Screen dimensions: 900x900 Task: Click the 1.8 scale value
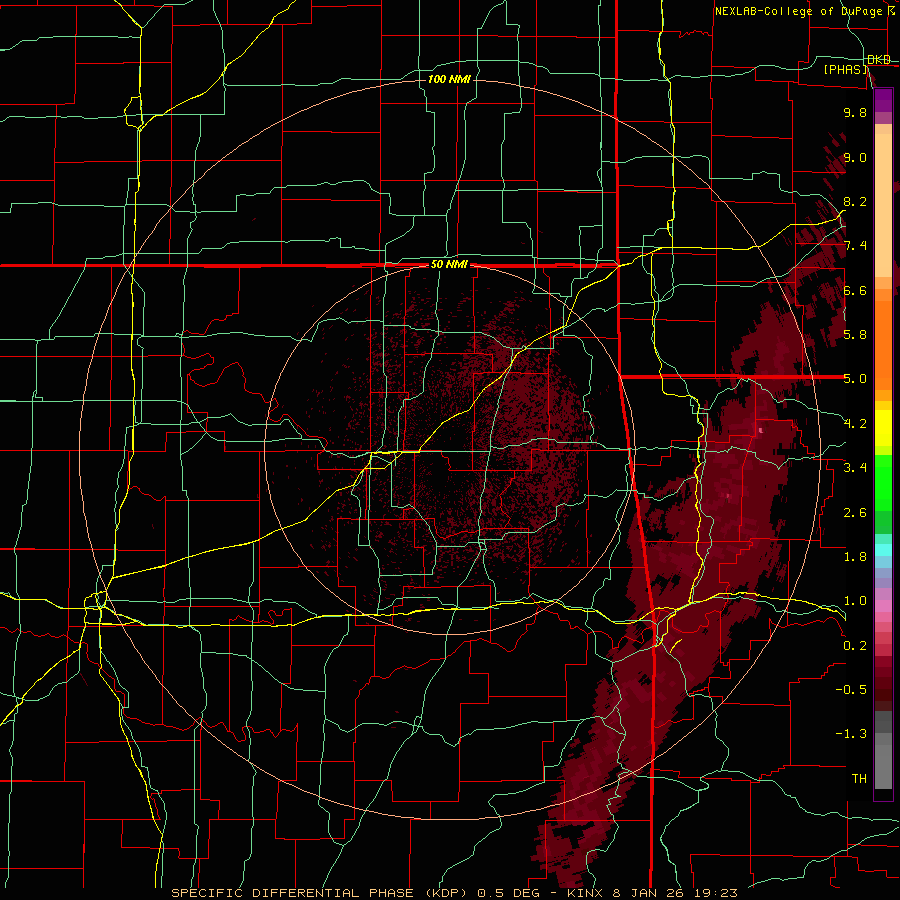855,557
